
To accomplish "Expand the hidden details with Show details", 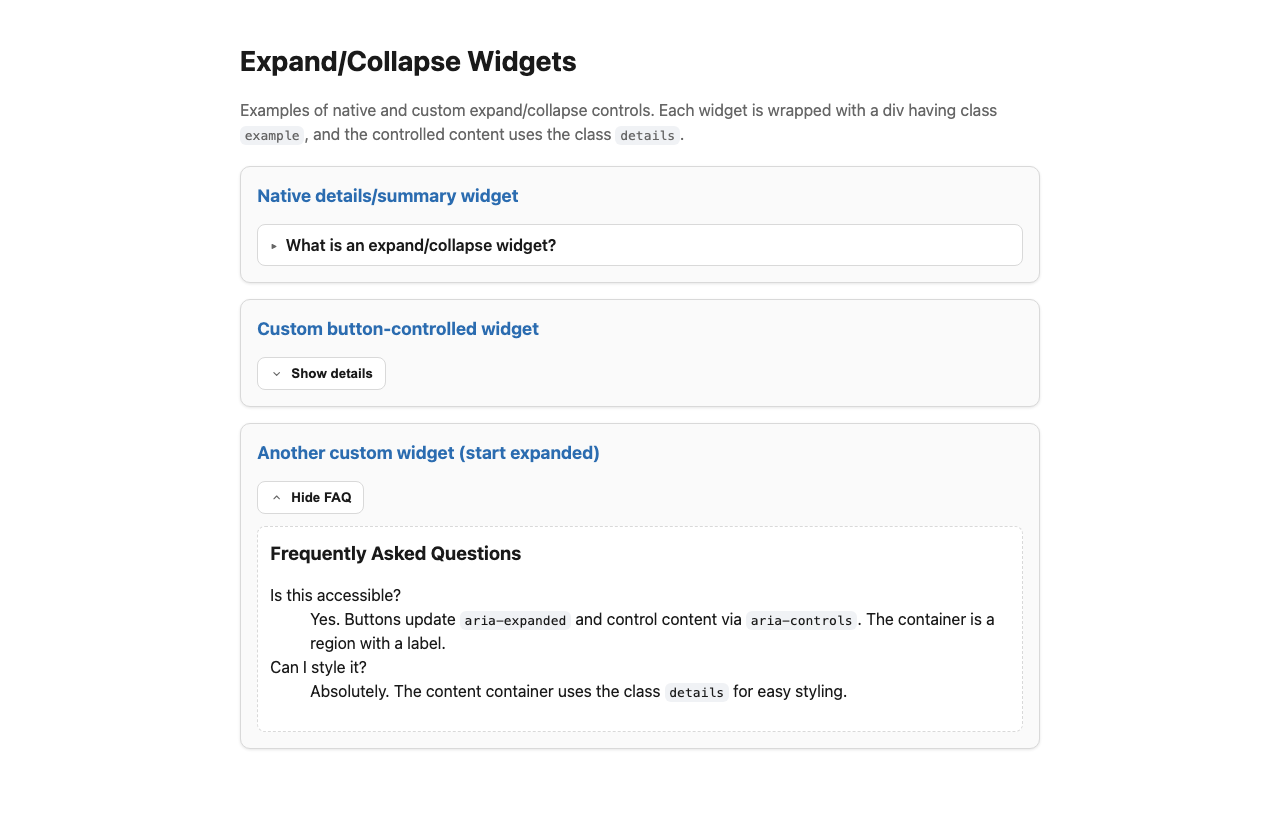I will [321, 373].
